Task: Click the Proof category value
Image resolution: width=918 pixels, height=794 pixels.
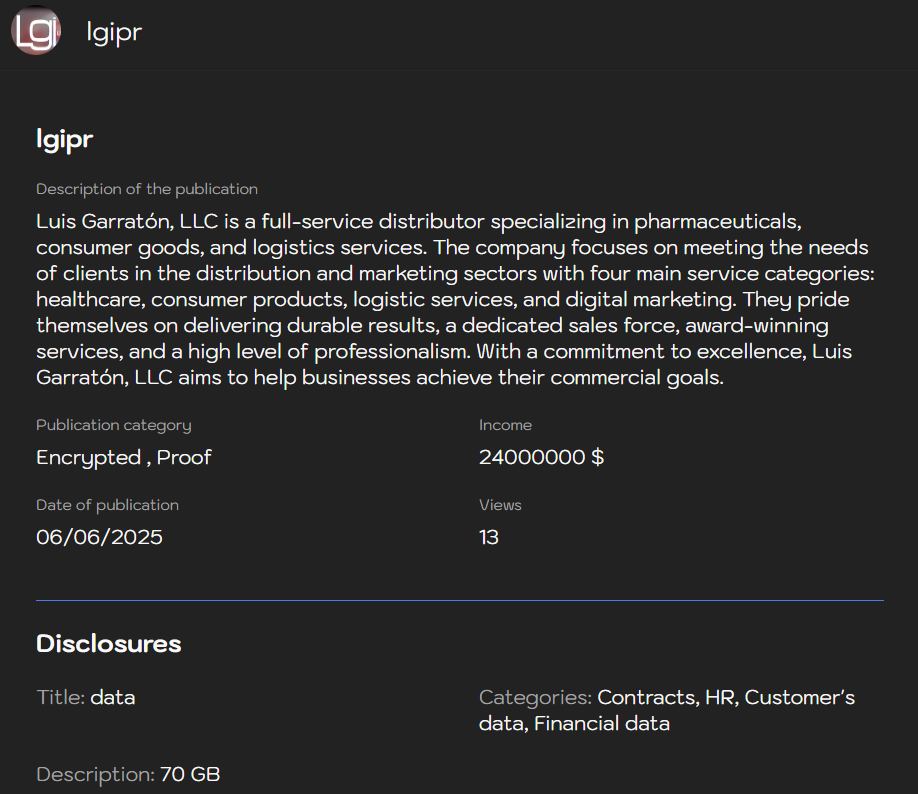Action: tap(185, 458)
